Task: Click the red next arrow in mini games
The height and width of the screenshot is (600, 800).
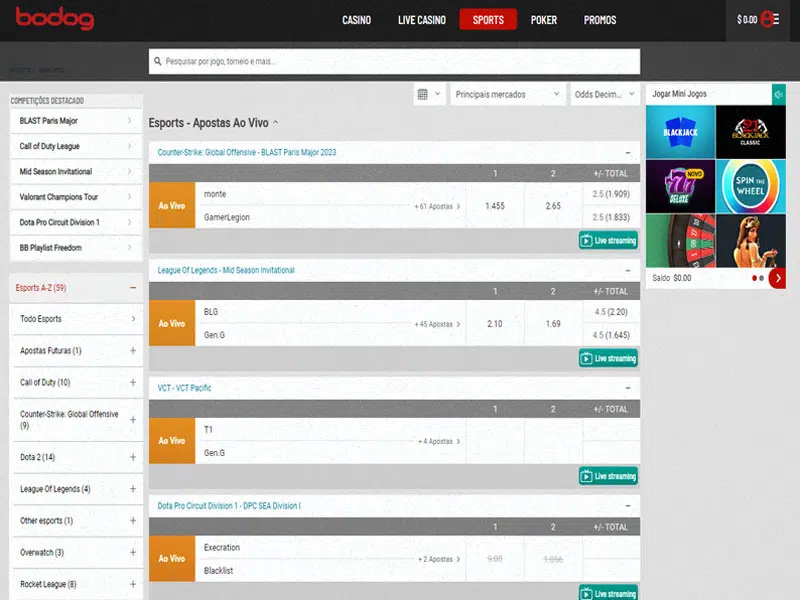Action: pyautogui.click(x=777, y=278)
